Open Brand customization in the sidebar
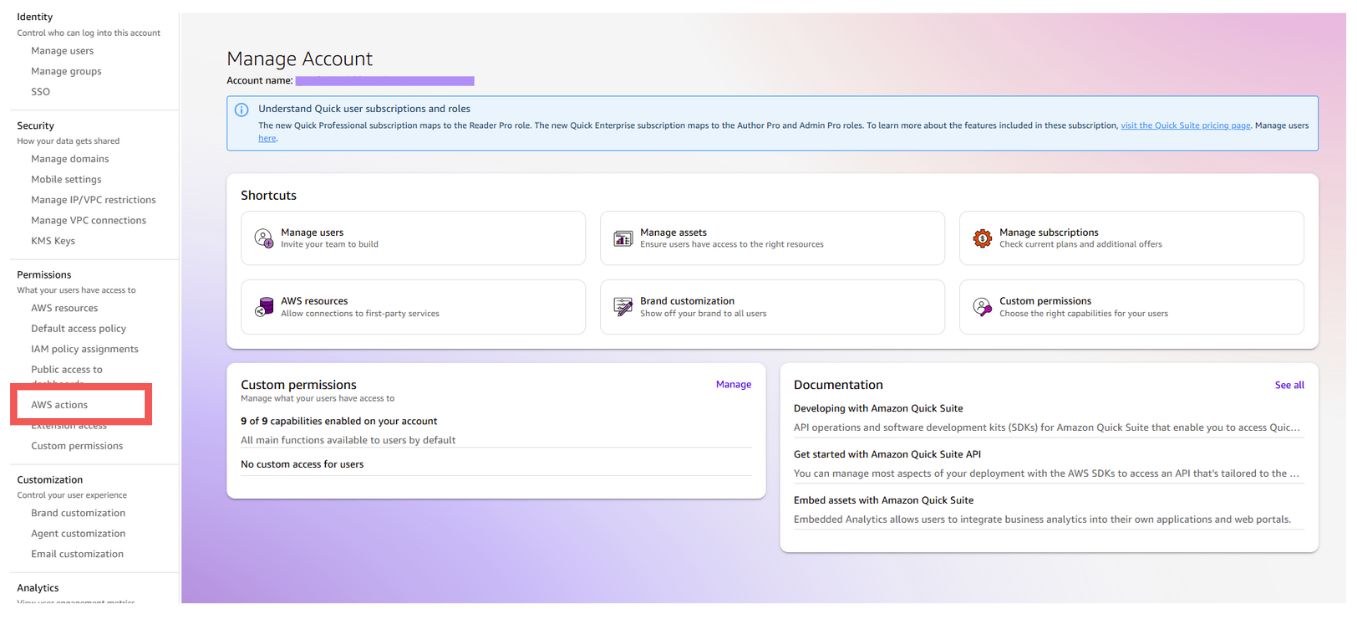 (78, 513)
